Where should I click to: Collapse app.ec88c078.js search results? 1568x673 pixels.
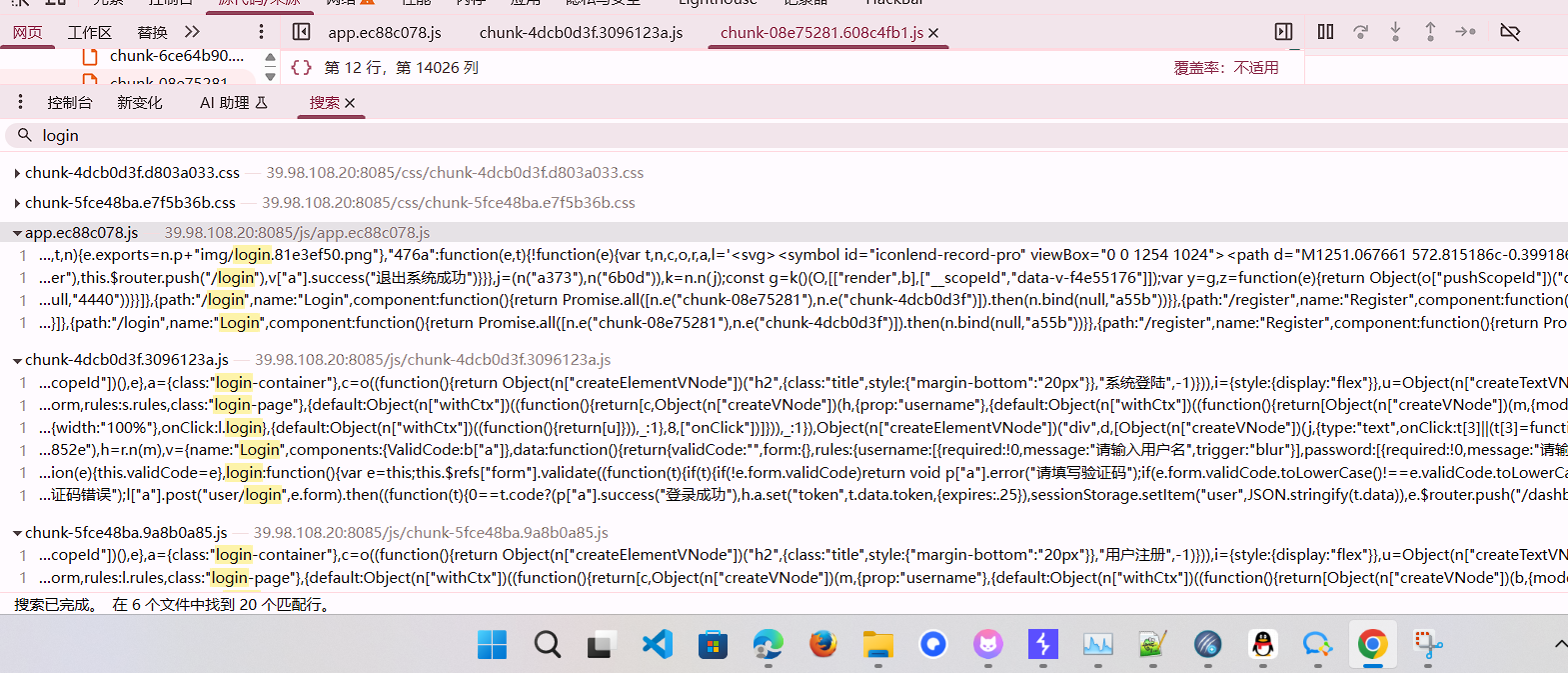[x=18, y=233]
